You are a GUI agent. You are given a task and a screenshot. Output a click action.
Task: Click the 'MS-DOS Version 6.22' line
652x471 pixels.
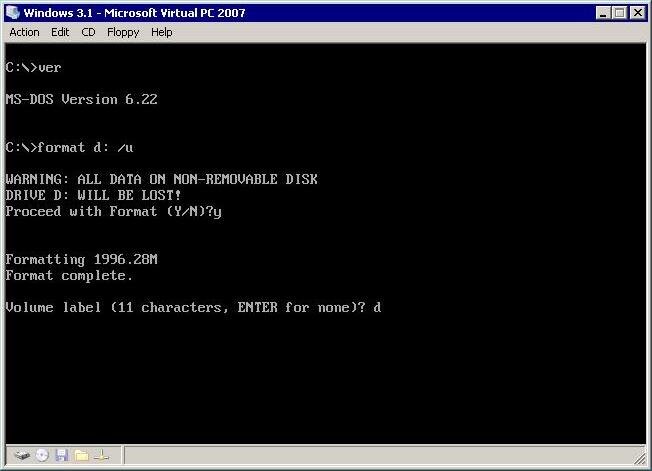coord(82,99)
